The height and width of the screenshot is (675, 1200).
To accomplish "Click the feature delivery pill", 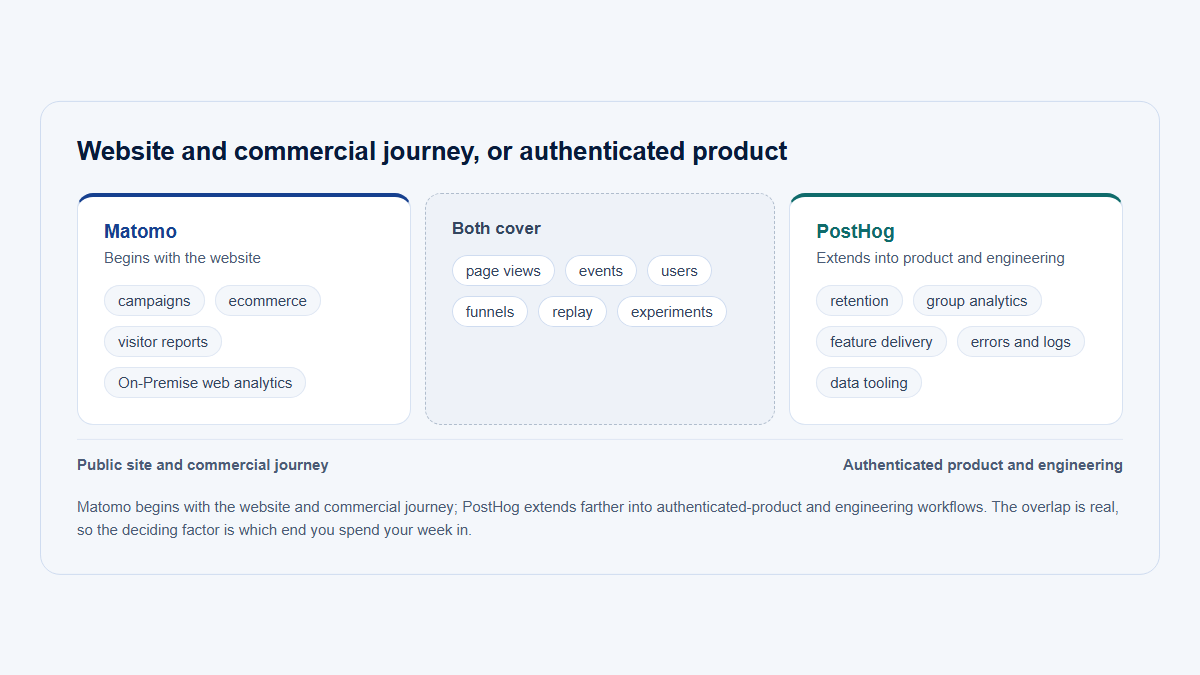I will [881, 342].
